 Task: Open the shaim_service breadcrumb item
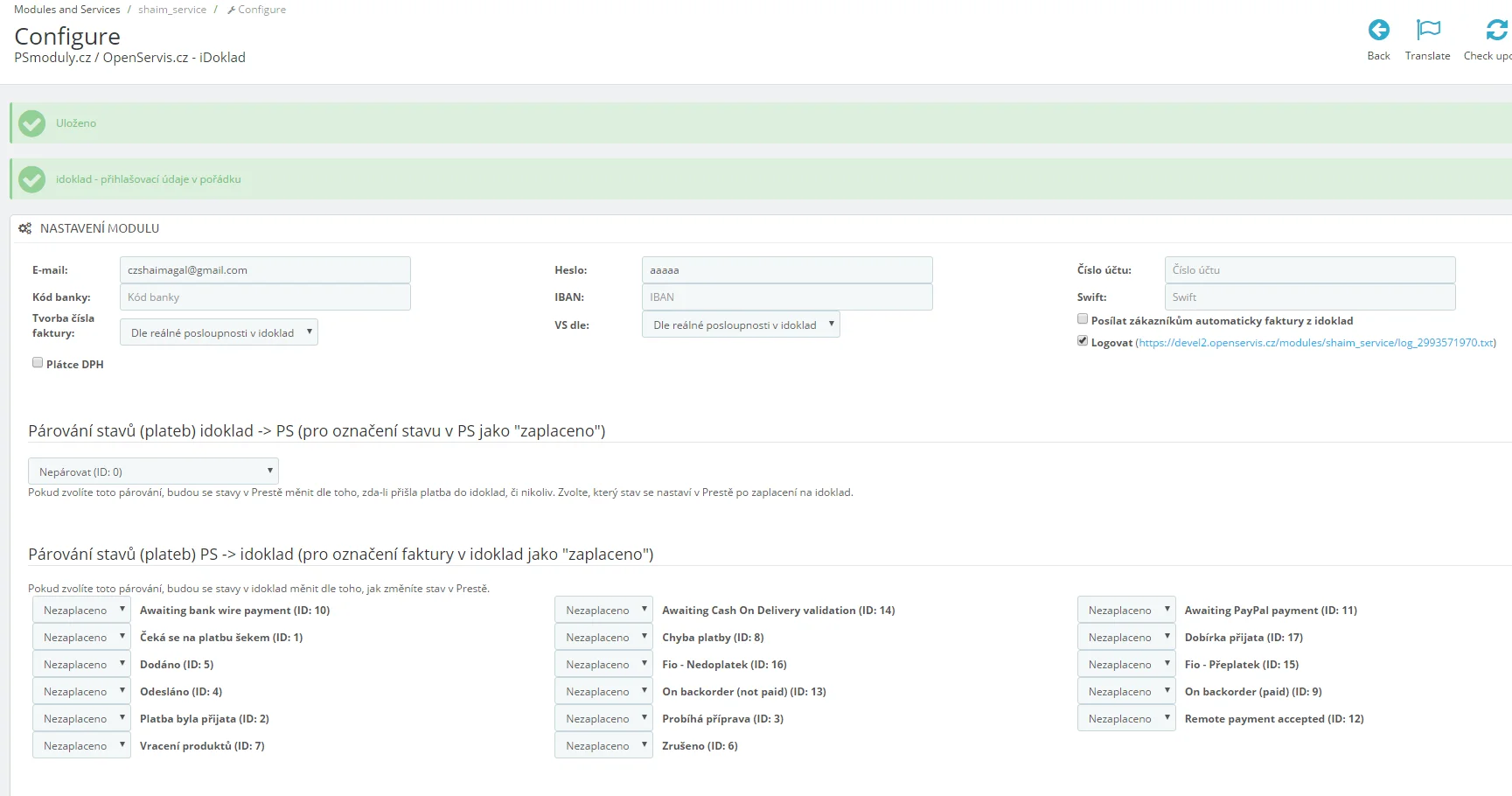coord(172,10)
